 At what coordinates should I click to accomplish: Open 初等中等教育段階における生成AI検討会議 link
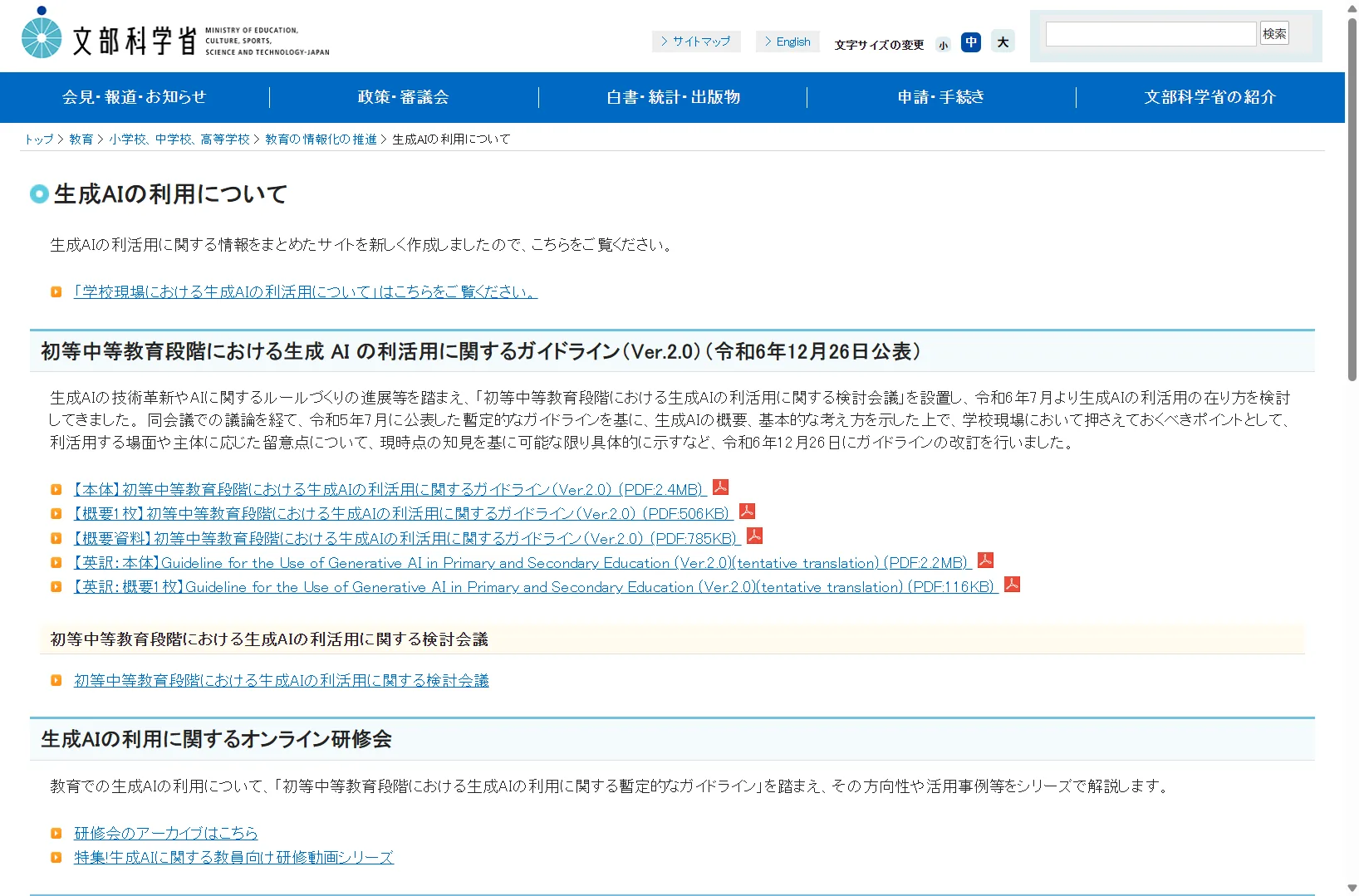[x=282, y=681]
